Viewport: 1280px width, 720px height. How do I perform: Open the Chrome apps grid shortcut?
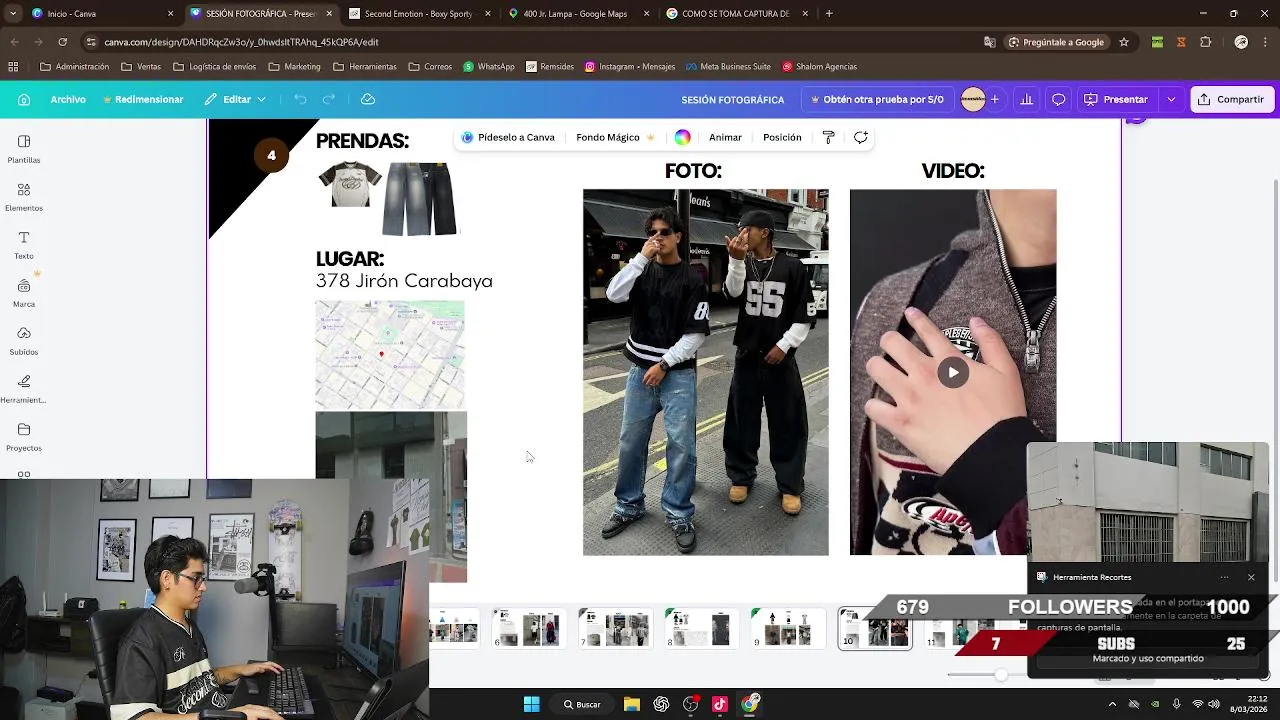[x=13, y=67]
